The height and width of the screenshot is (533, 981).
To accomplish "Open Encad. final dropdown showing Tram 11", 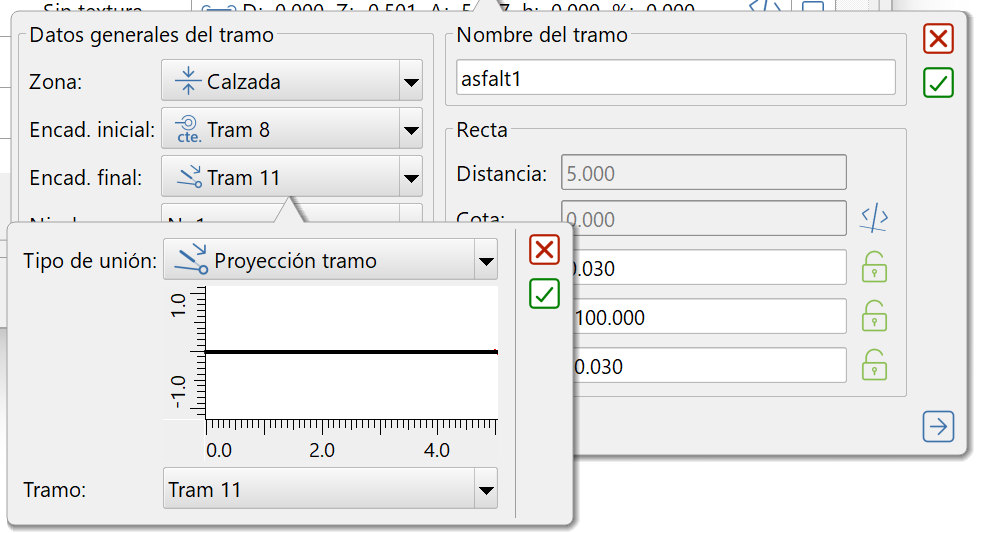I will coord(410,179).
